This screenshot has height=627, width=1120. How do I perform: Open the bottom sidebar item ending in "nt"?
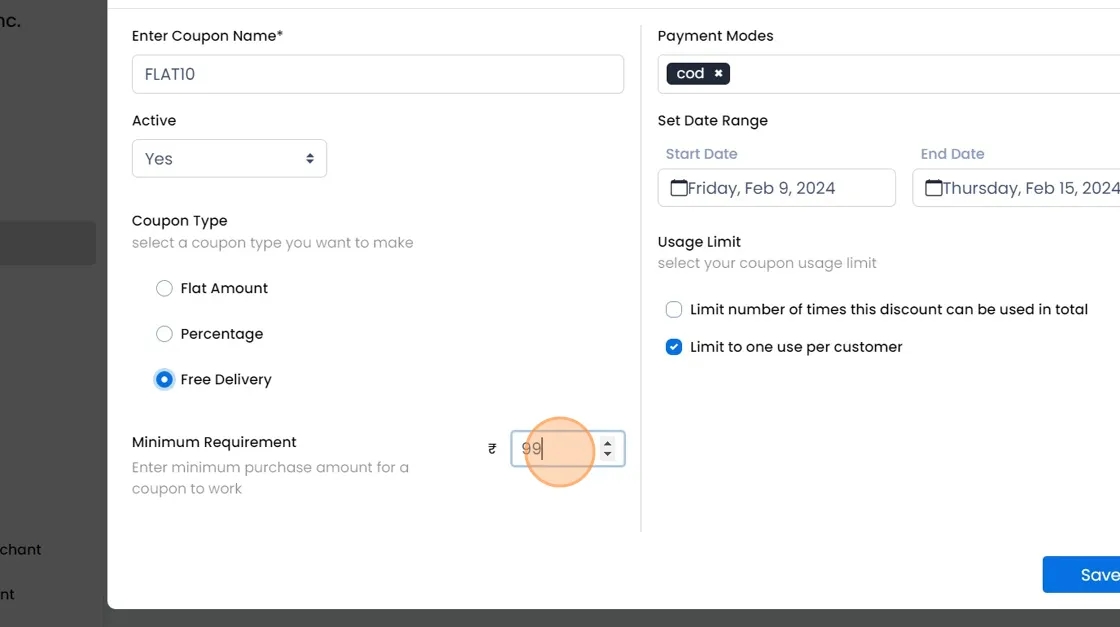coord(8,594)
